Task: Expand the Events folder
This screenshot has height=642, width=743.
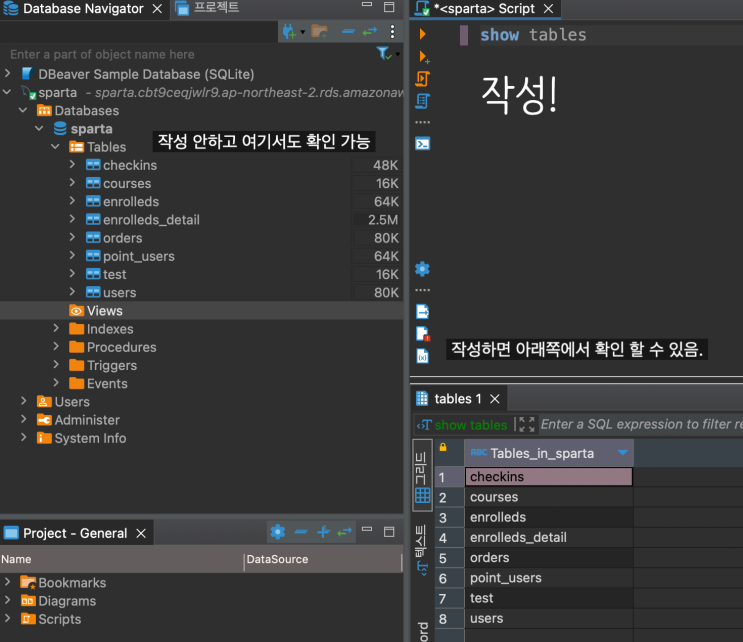Action: [x=56, y=383]
